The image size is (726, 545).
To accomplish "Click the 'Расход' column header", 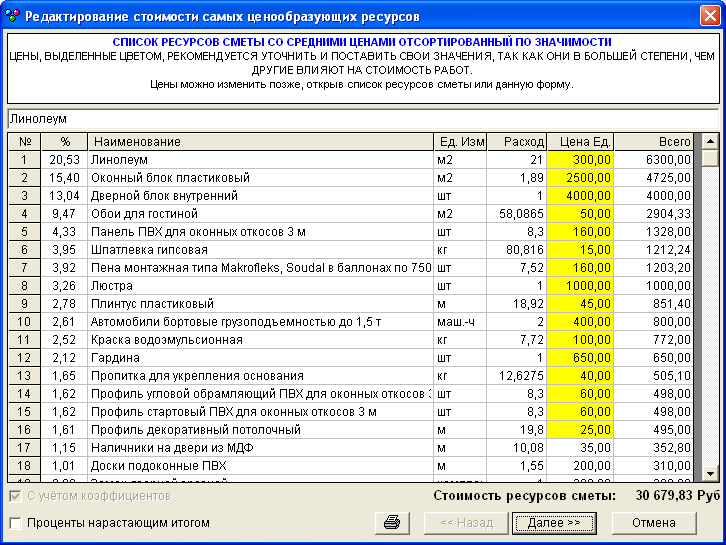I will (516, 142).
